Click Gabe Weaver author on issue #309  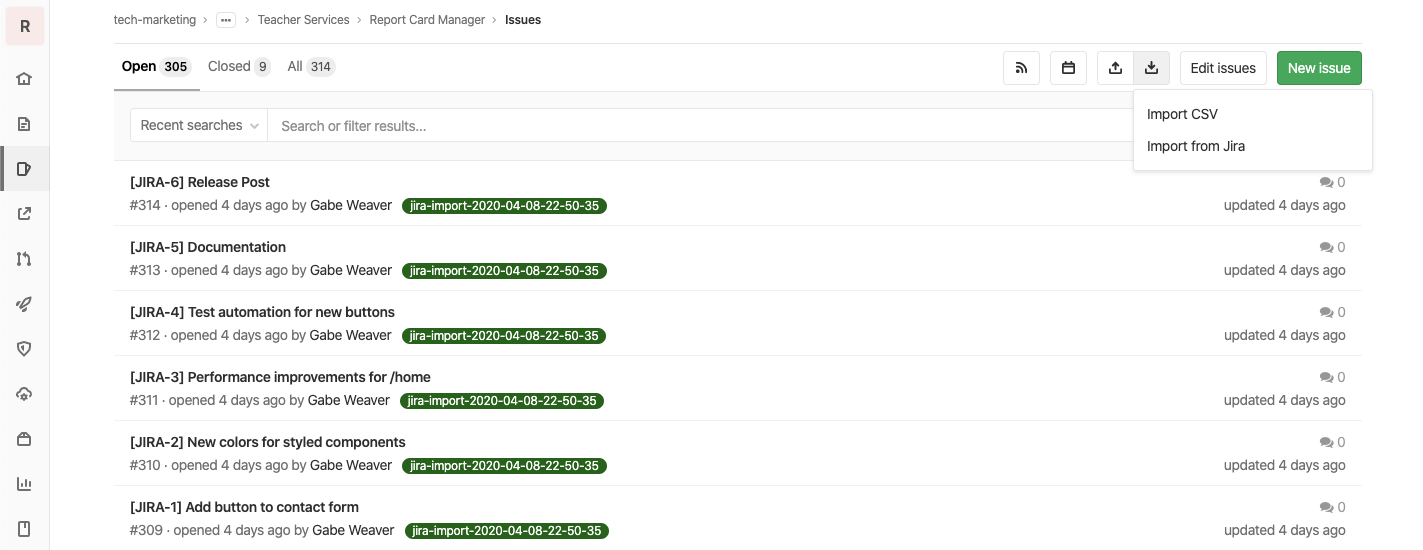coord(353,530)
